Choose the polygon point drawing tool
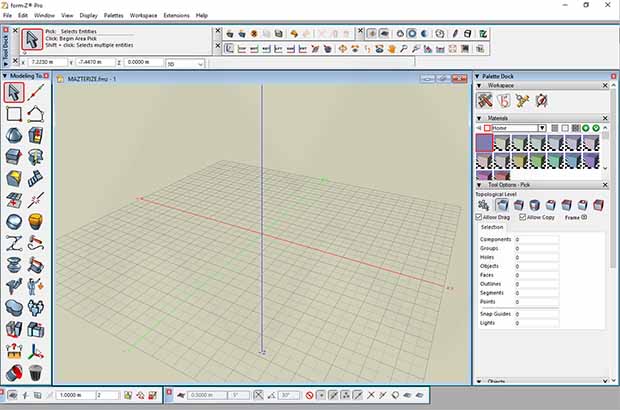 [36, 114]
